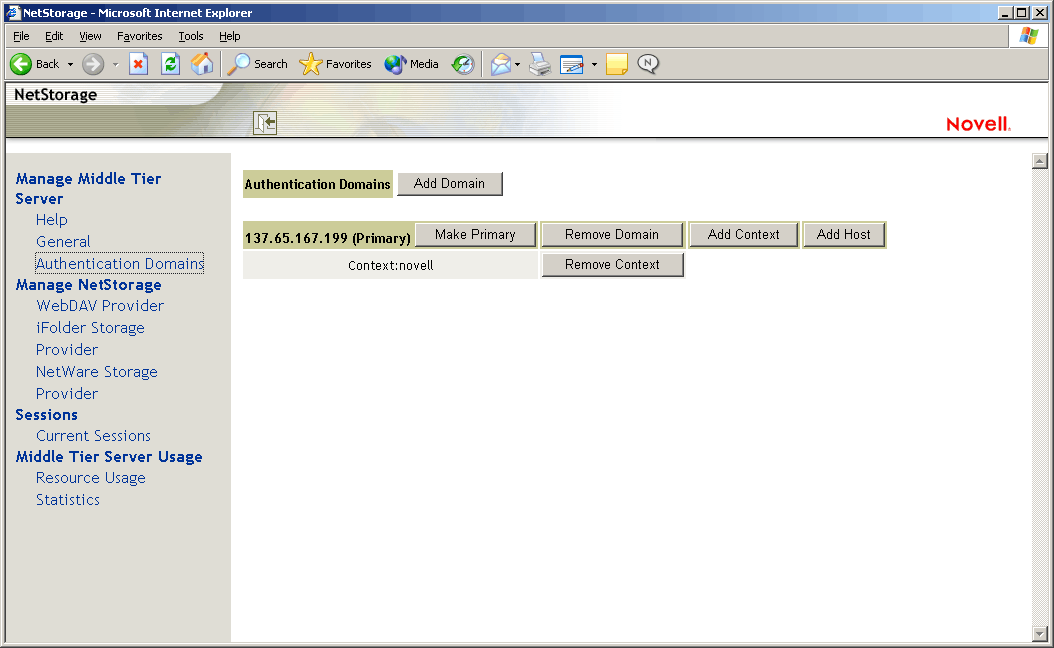Open the Current Sessions link
The width and height of the screenshot is (1054, 648).
click(x=93, y=435)
